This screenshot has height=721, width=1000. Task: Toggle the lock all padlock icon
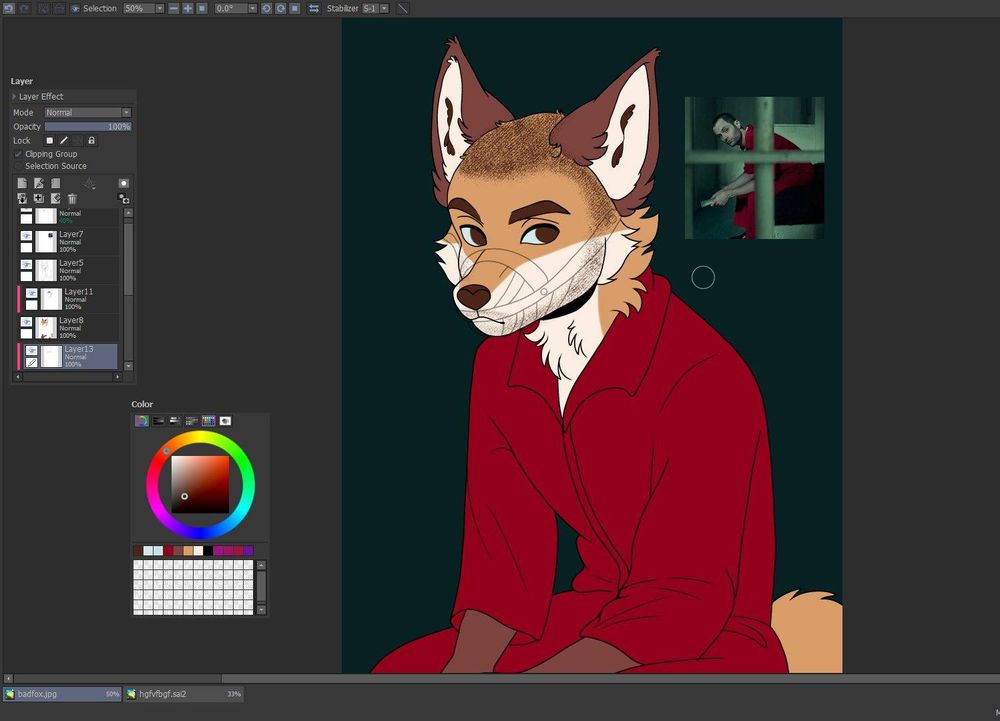tap(92, 140)
